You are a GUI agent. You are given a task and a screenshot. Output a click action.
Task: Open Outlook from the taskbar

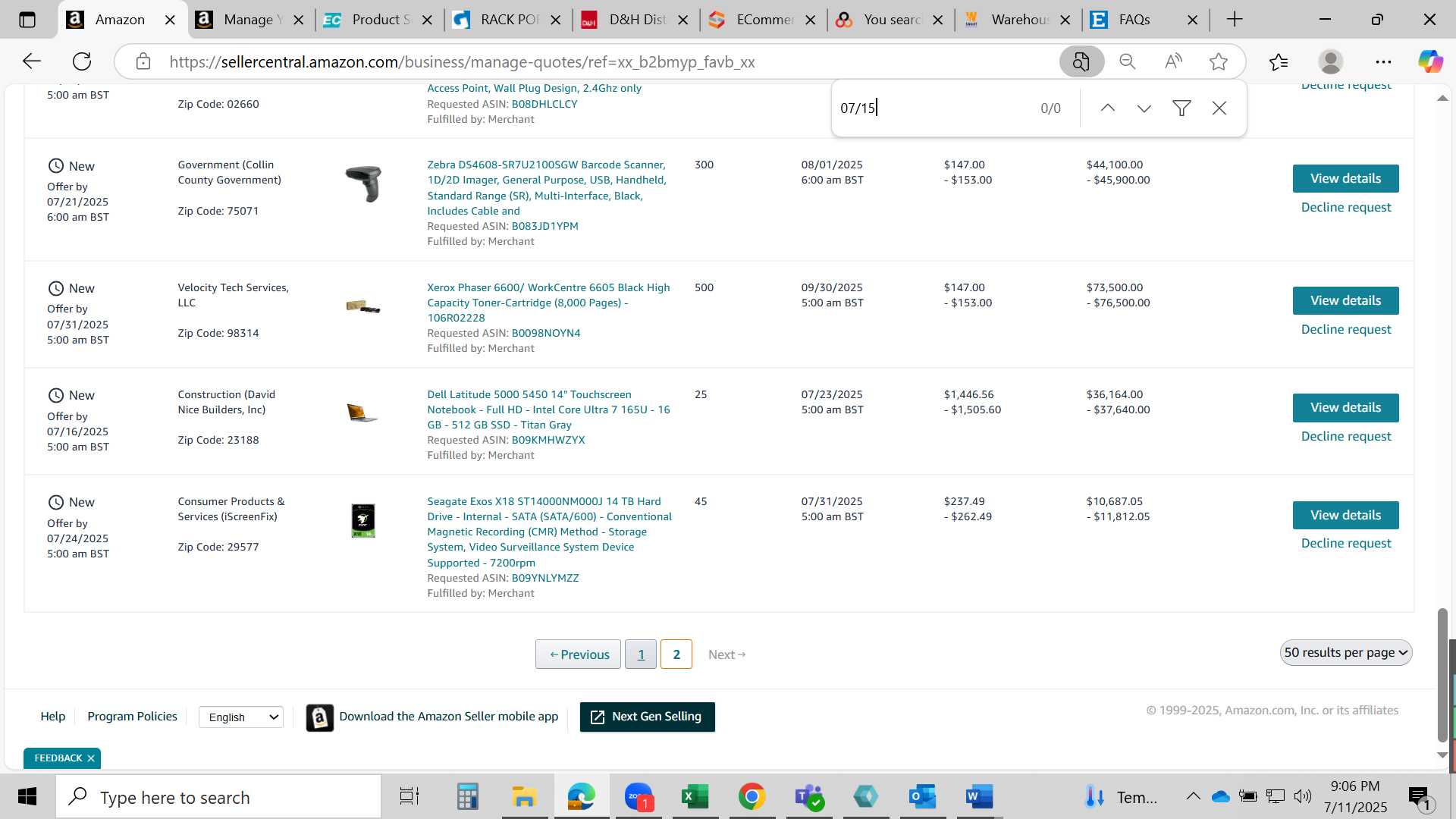click(922, 796)
